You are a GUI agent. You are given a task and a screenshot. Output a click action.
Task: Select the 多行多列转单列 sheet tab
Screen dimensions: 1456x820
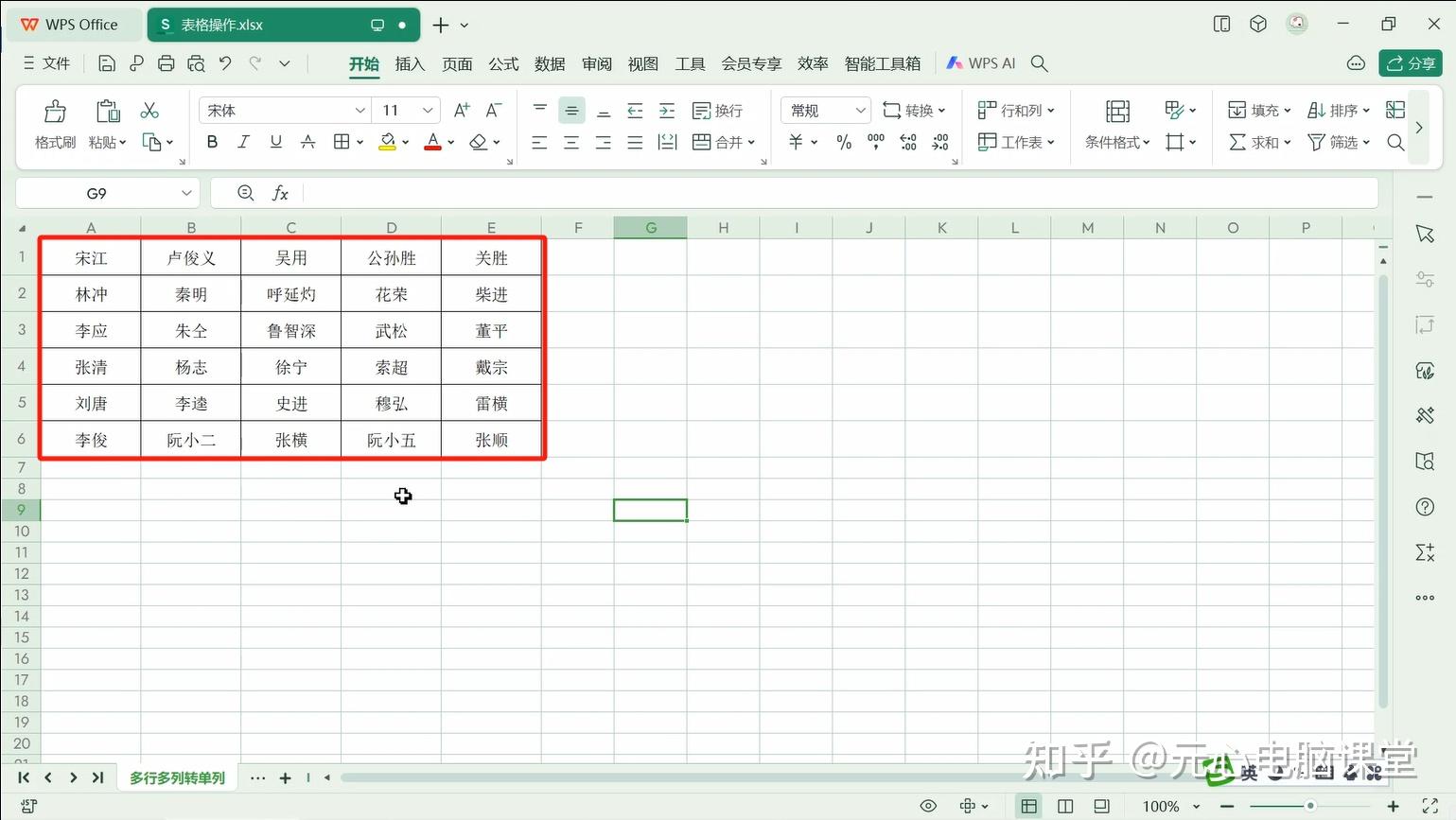click(176, 777)
